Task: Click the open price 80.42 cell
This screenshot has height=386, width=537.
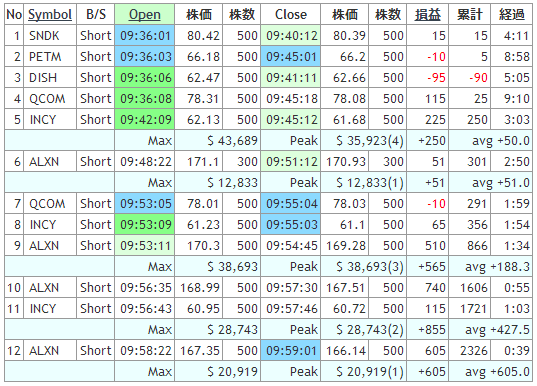Action: pyautogui.click(x=199, y=36)
